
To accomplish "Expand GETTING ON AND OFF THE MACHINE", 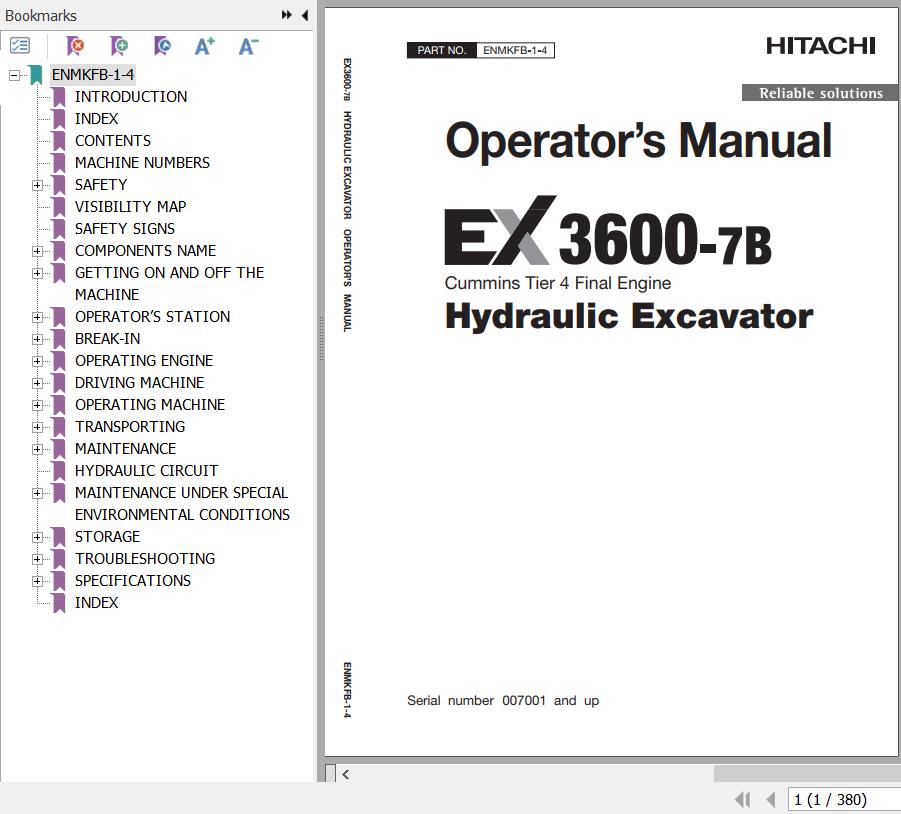I will (x=37, y=273).
